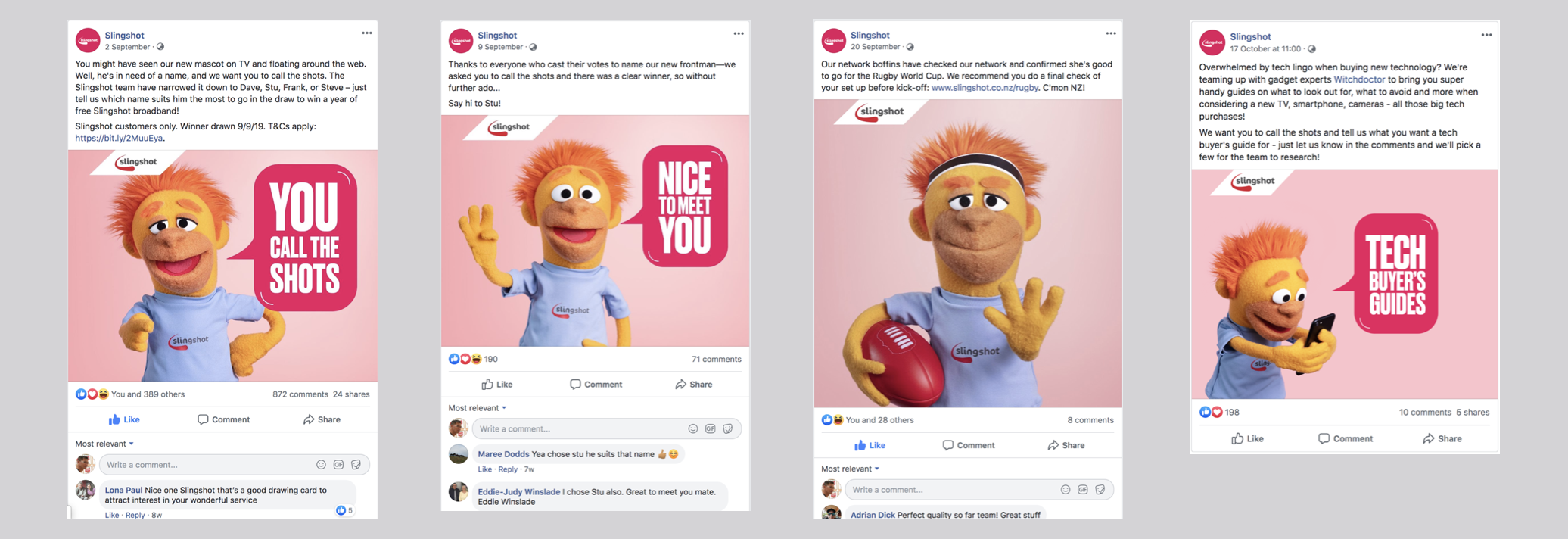Open three-dot options menu on 2 September post
This screenshot has width=1568, height=539.
coord(366,33)
